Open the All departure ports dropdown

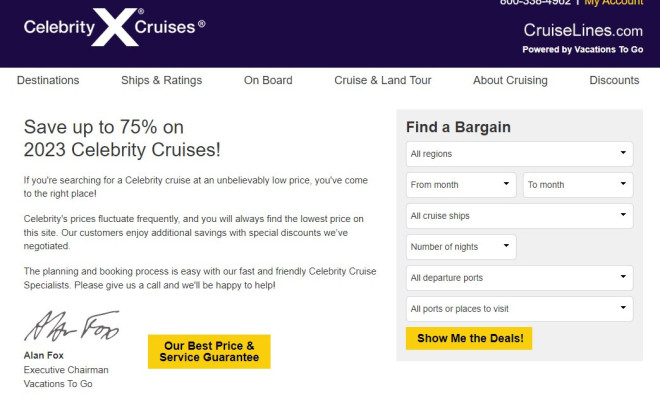(x=519, y=278)
